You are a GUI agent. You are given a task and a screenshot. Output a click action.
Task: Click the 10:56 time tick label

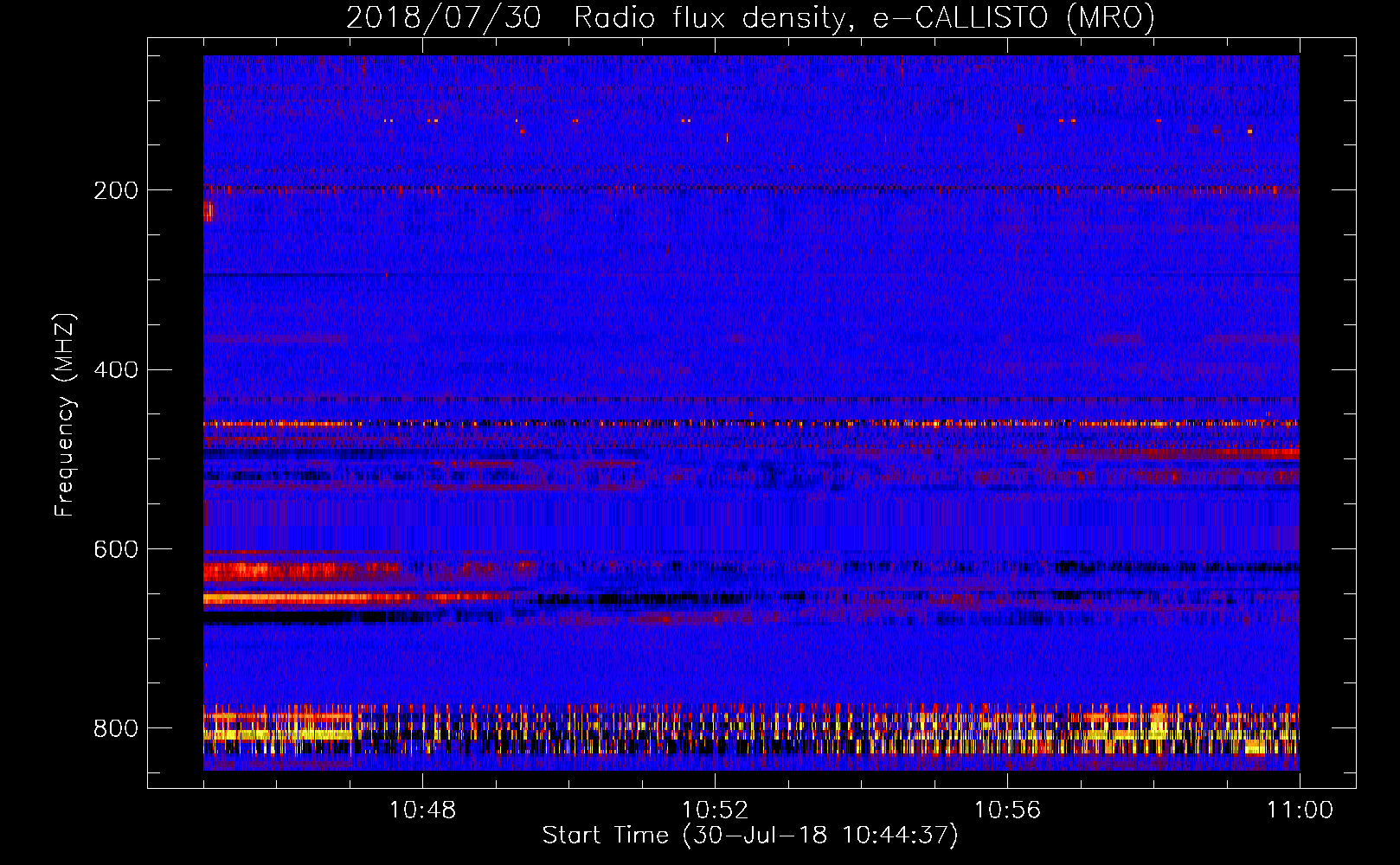click(1007, 811)
